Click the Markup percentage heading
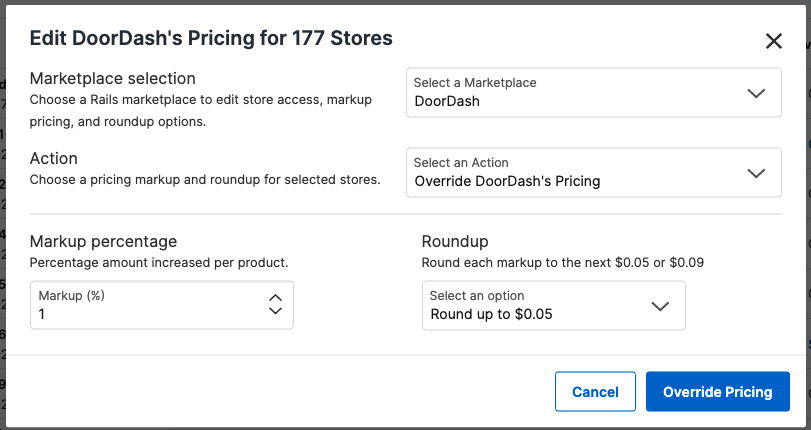 tap(103, 241)
